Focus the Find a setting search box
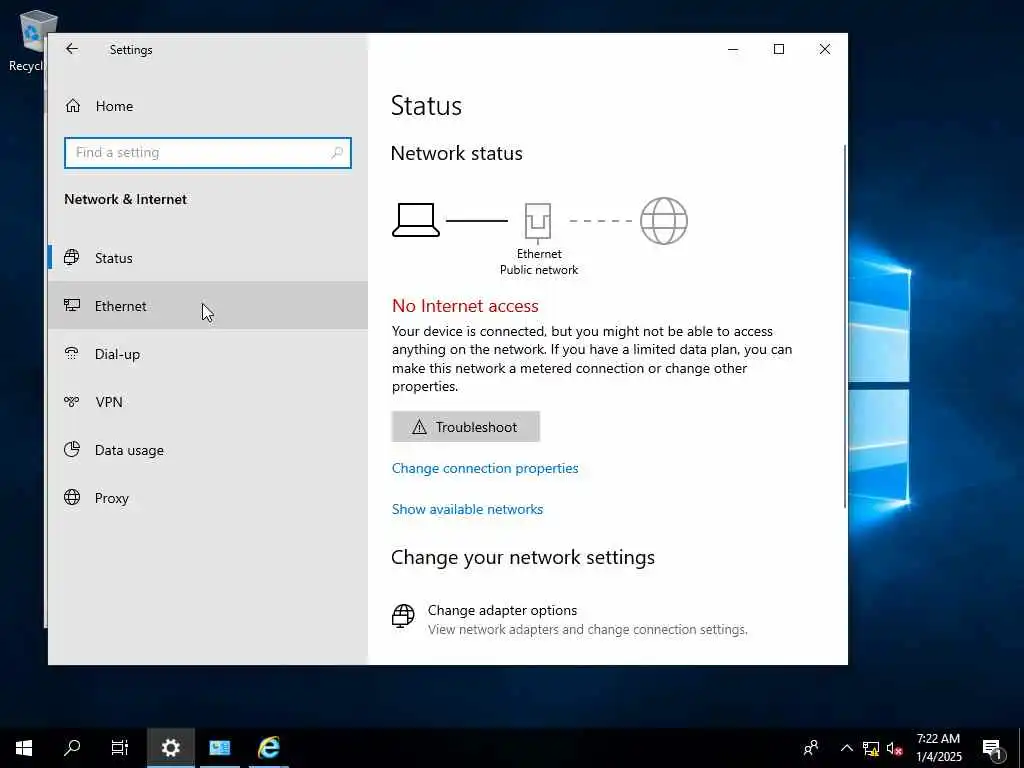 click(208, 153)
